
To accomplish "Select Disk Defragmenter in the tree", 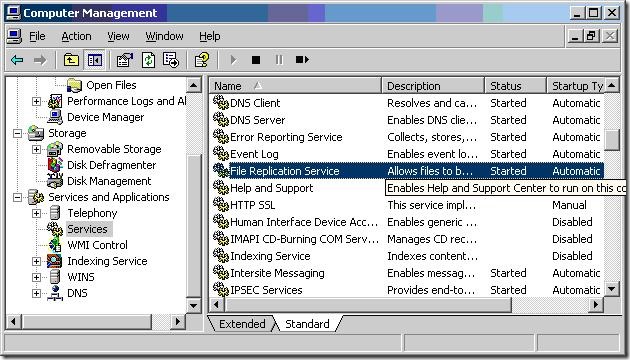I will [x=111, y=165].
